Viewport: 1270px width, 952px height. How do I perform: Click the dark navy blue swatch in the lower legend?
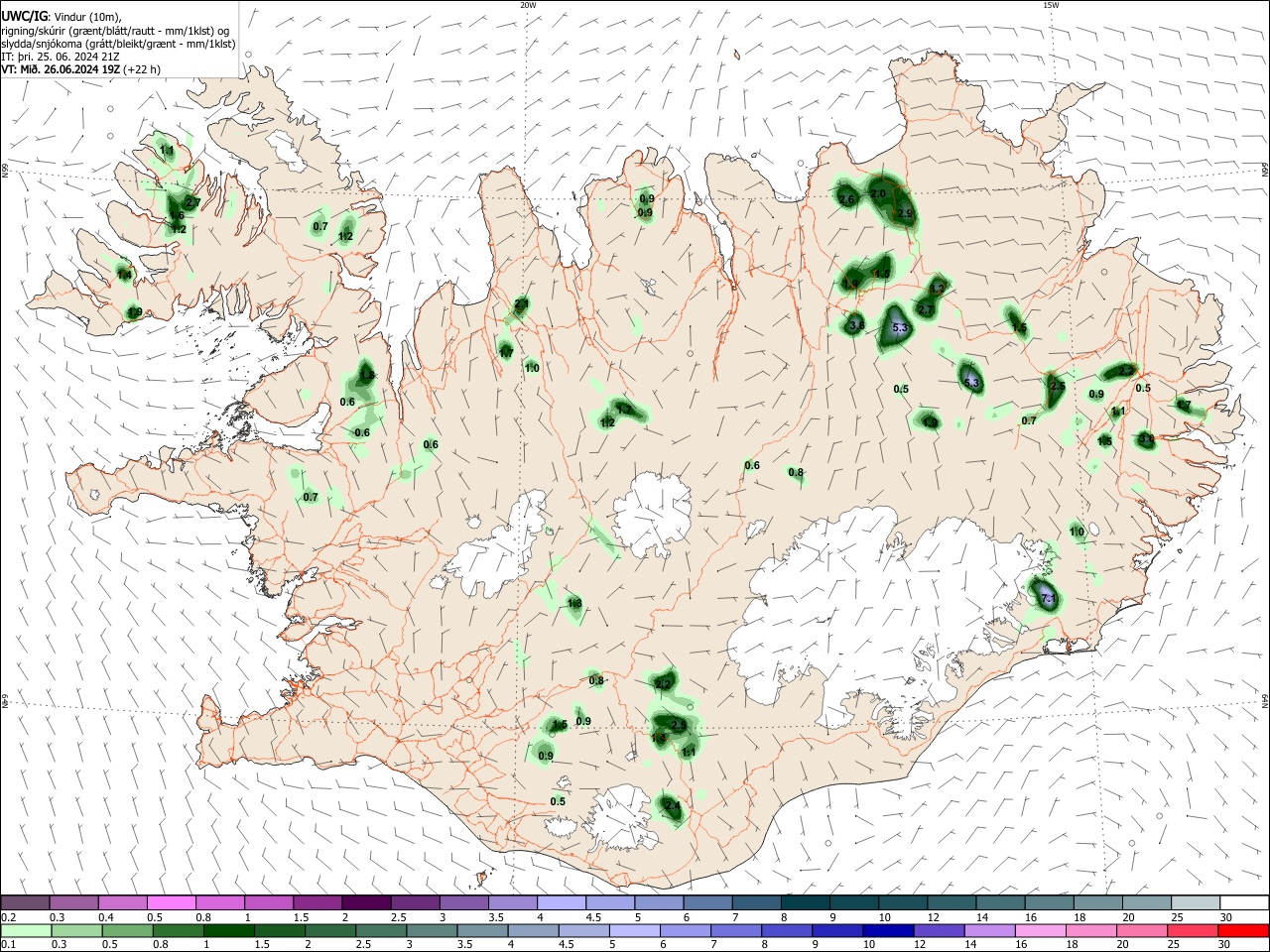[886, 931]
